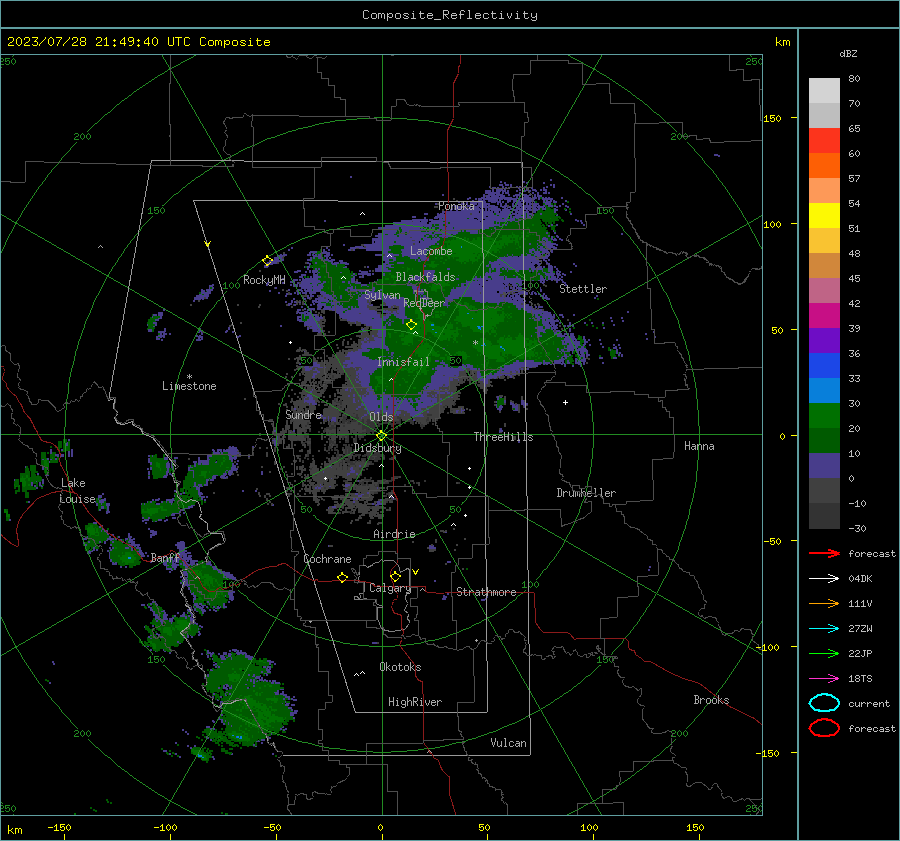Click the Vulcan town label

(x=509, y=743)
